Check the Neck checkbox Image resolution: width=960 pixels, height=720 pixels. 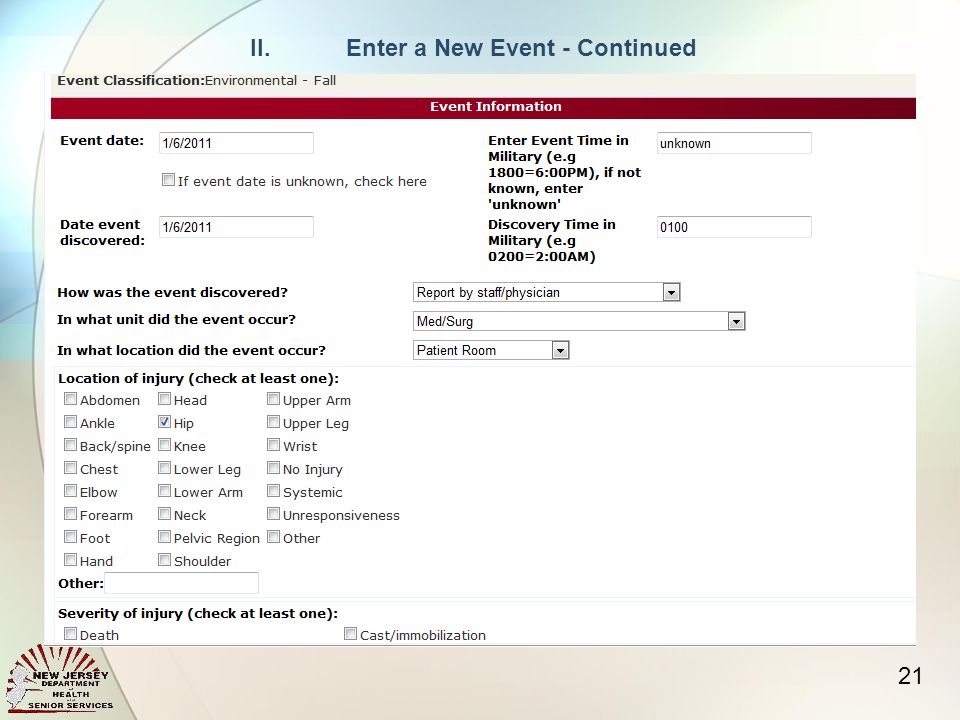click(x=164, y=514)
